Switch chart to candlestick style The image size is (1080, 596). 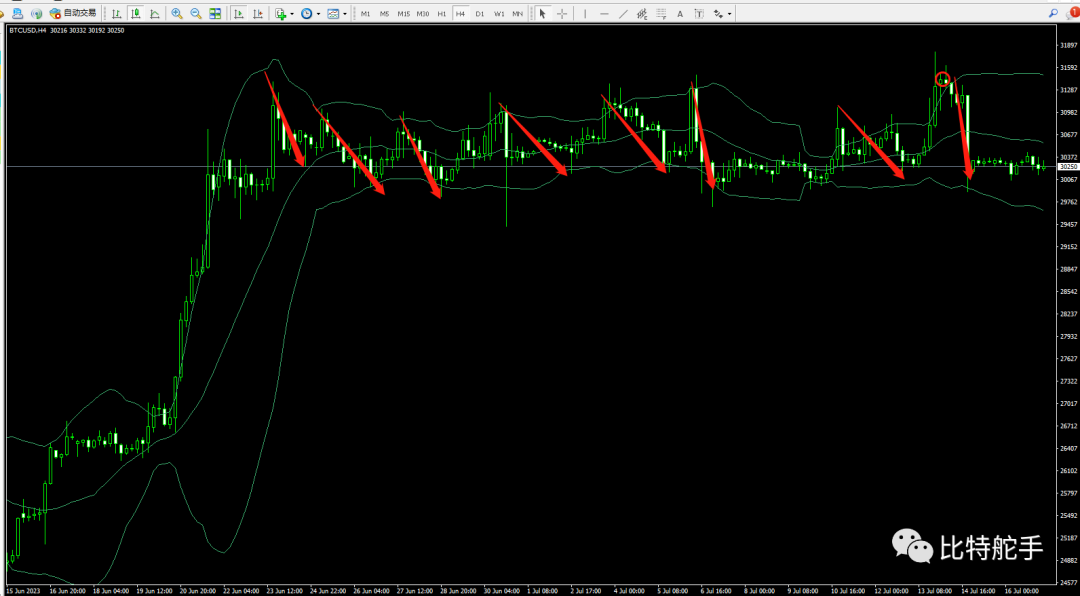click(136, 13)
